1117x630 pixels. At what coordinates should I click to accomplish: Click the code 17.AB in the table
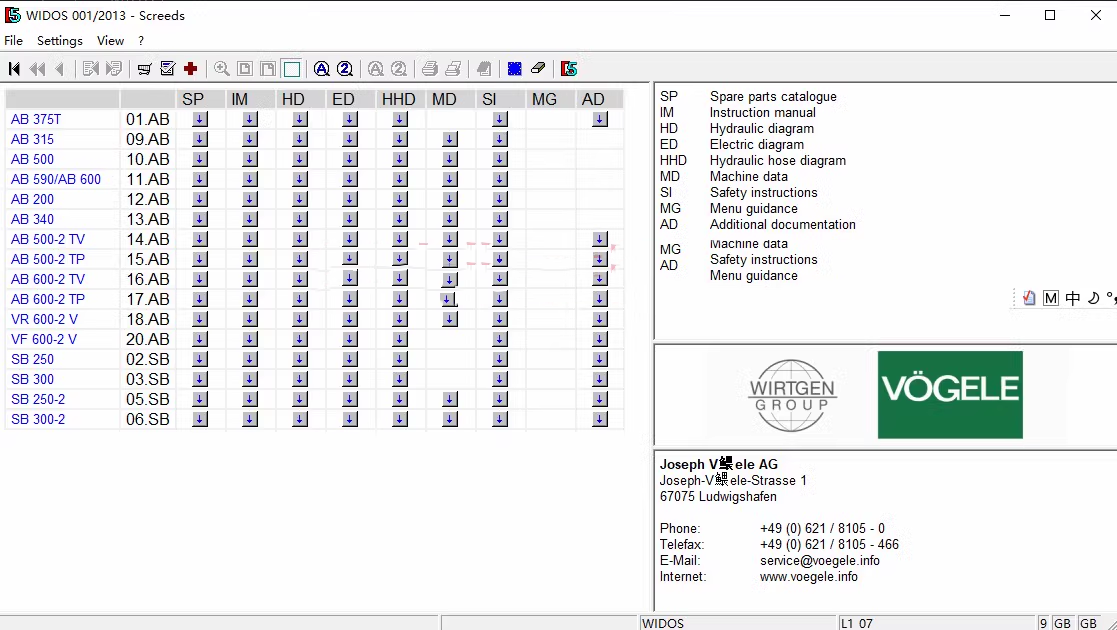pos(147,299)
